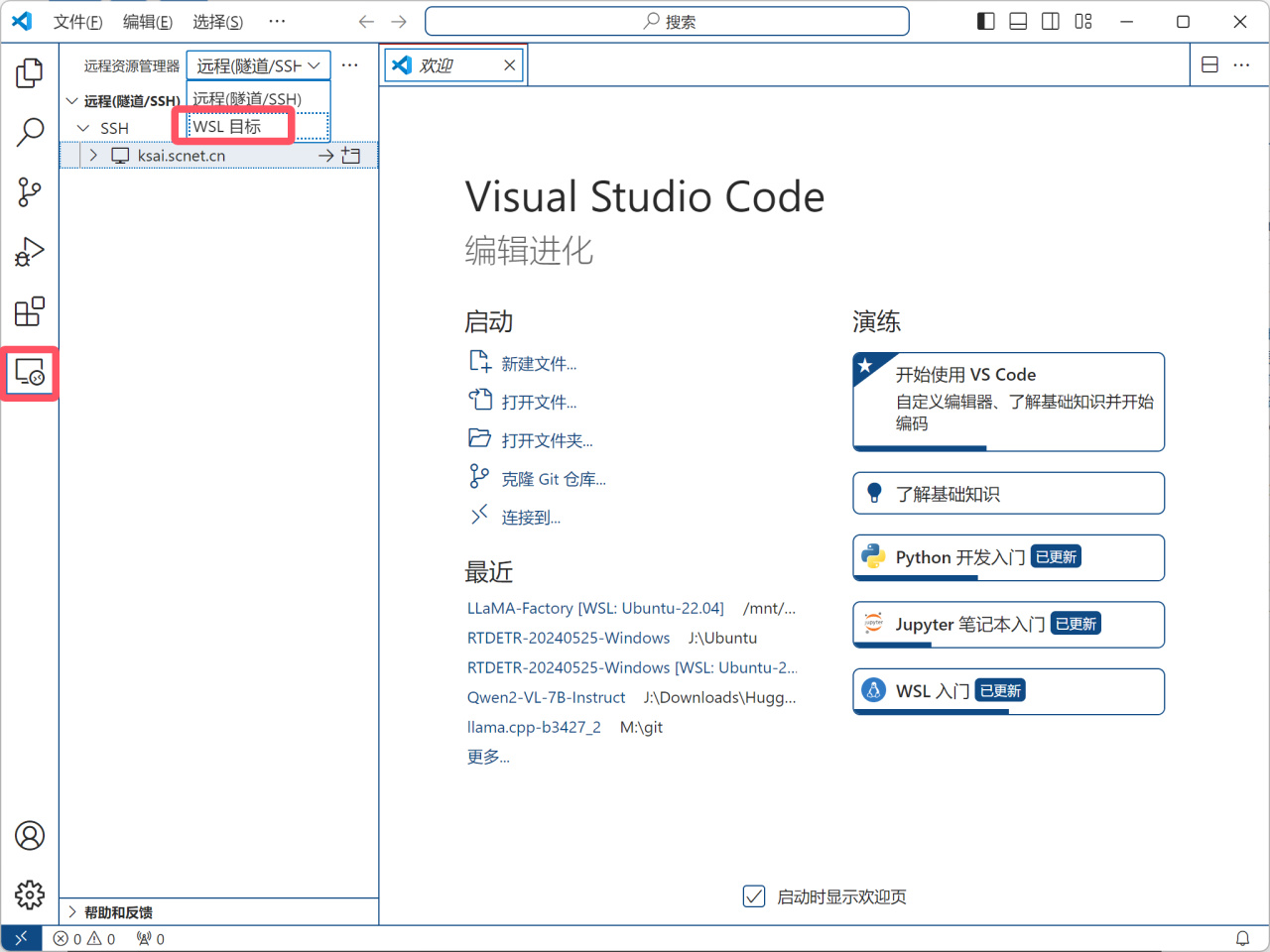
Task: Open the Accounts menu icon
Action: pyautogui.click(x=30, y=836)
